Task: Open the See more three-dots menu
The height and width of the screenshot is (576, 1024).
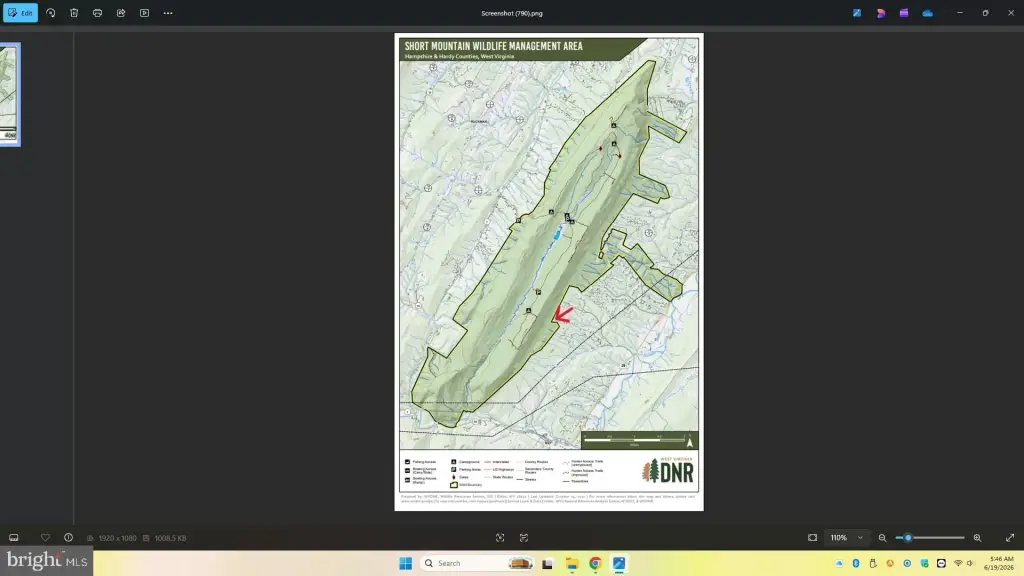Action: click(168, 13)
